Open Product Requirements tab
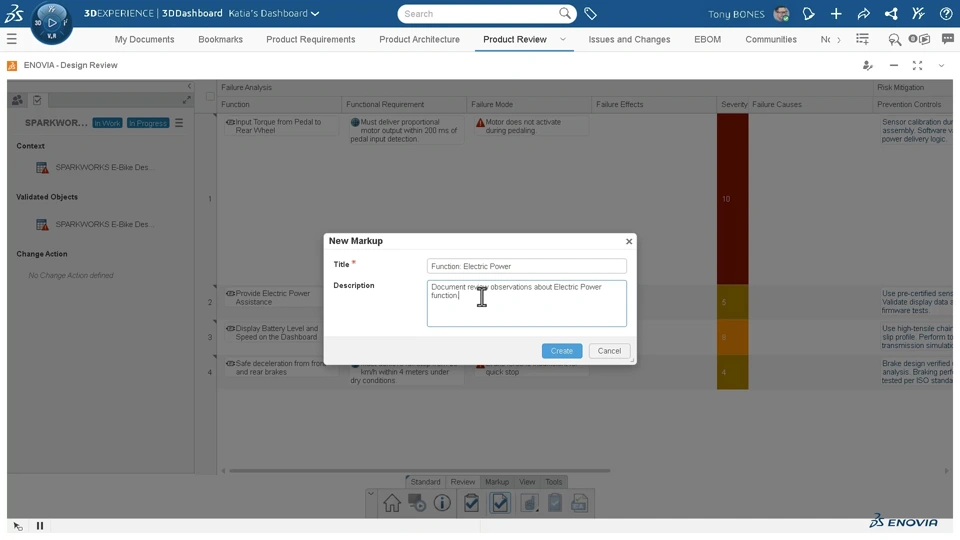Screen dimensions: 960x540 coord(310,39)
